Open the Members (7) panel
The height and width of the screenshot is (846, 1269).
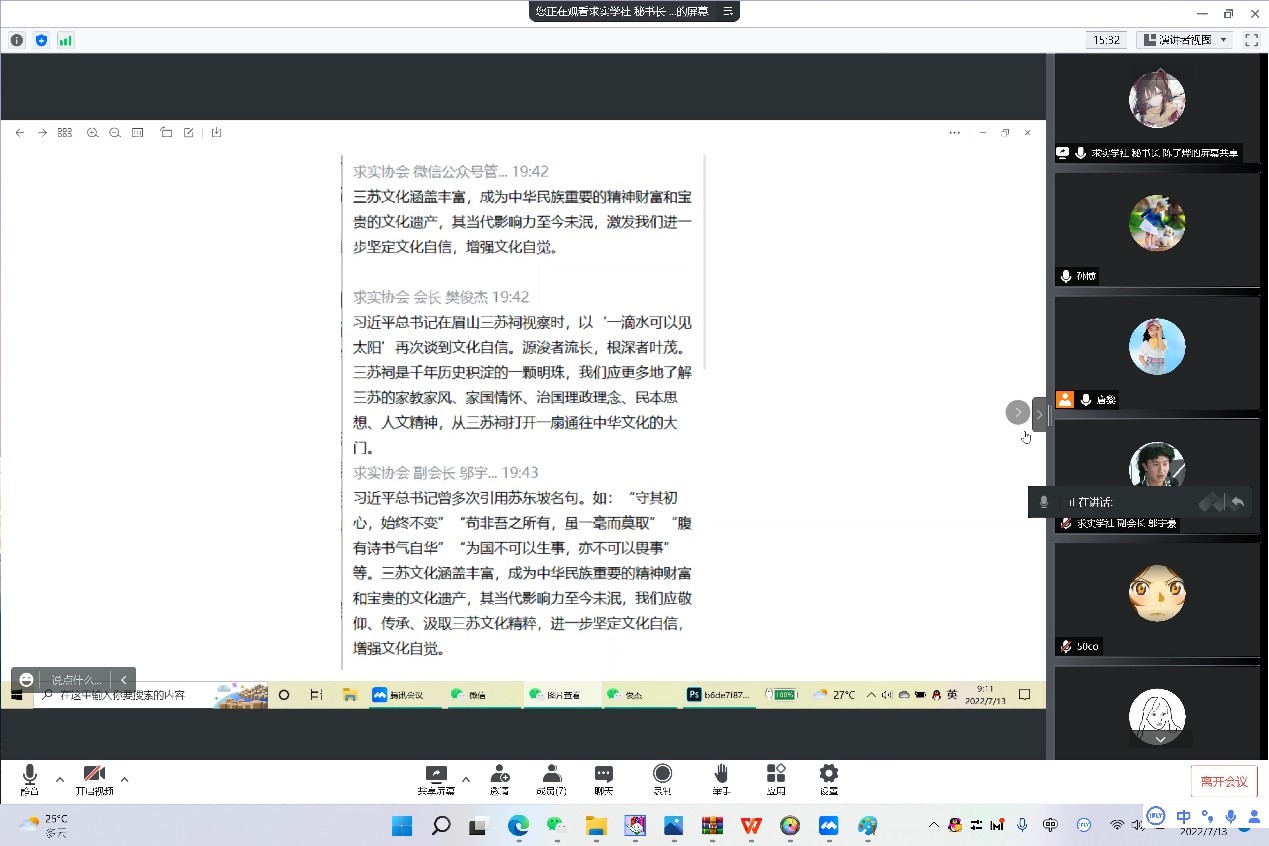pos(551,778)
